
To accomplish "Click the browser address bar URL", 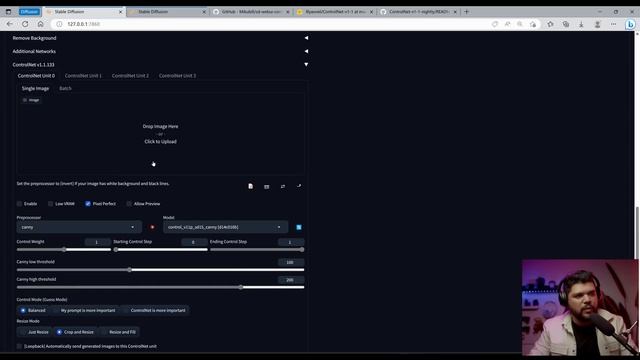I will click(x=84, y=24).
